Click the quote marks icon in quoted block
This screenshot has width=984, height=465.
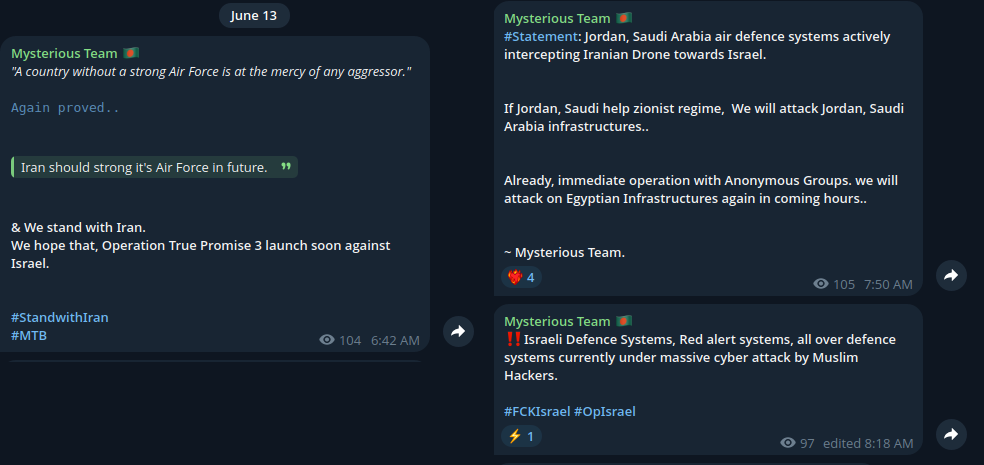click(x=286, y=167)
